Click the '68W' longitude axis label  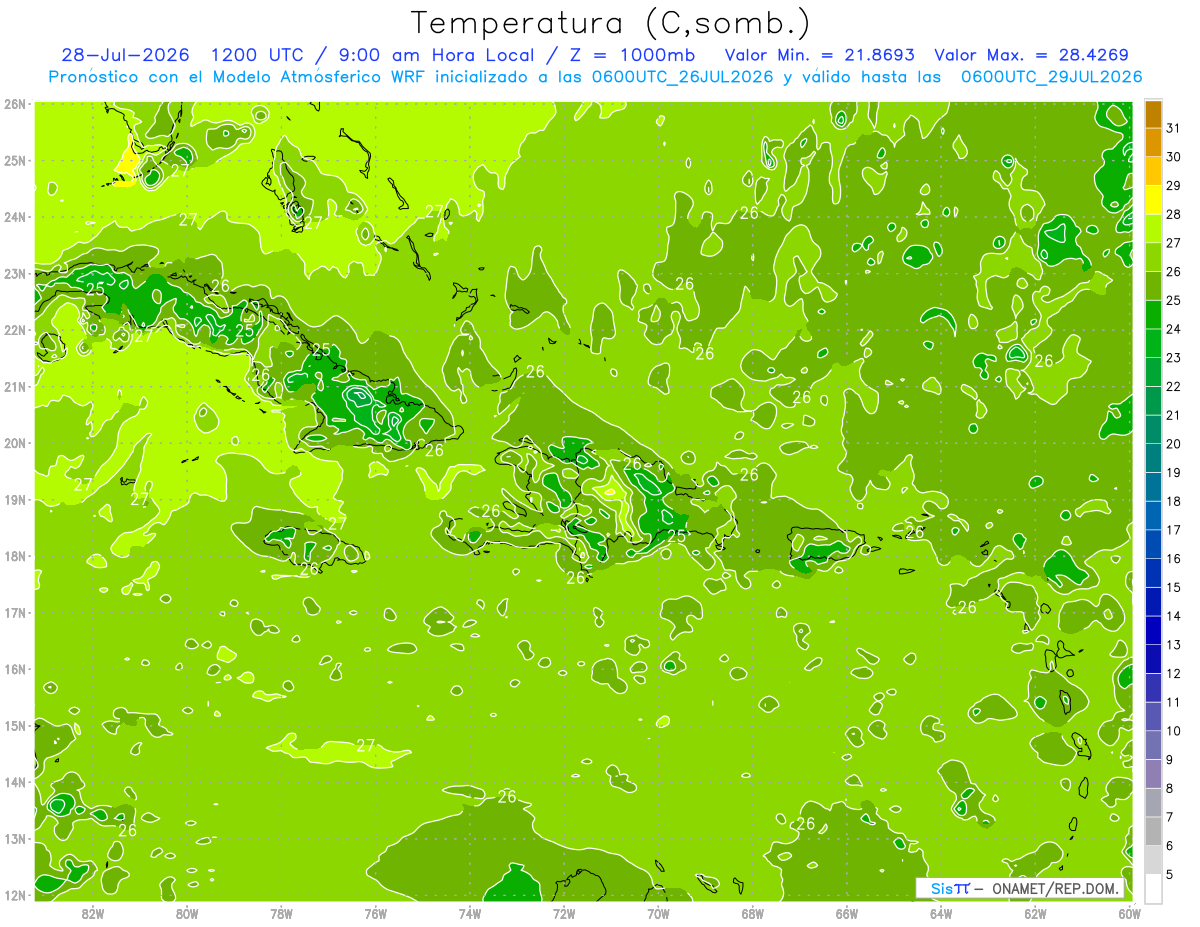coord(752,912)
